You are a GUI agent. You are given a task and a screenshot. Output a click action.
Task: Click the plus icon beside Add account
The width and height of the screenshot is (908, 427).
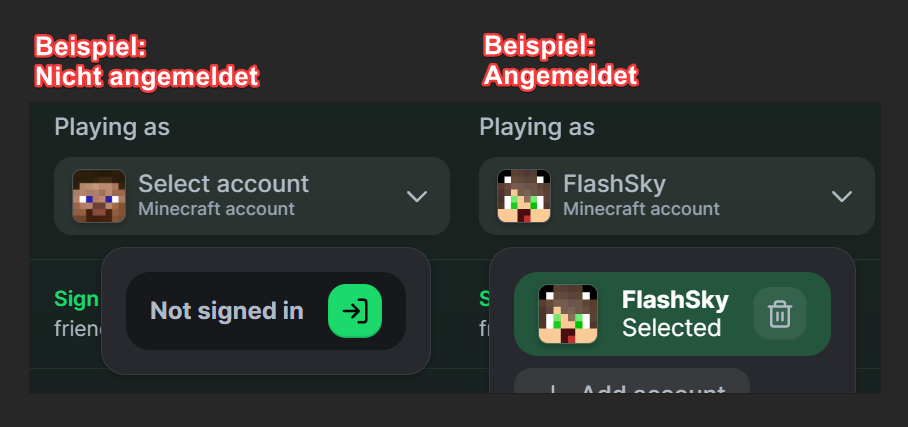(553, 390)
